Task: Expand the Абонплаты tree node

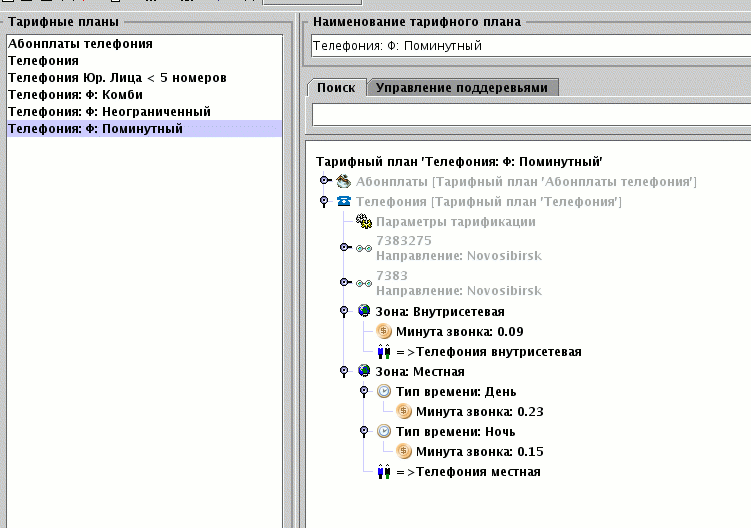Action: point(324,181)
